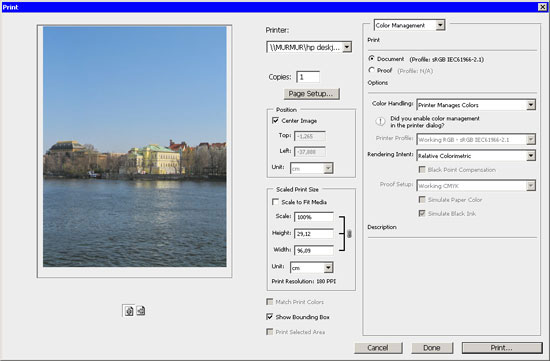Select the Proof radio button
The image size is (550, 361).
pos(371,70)
